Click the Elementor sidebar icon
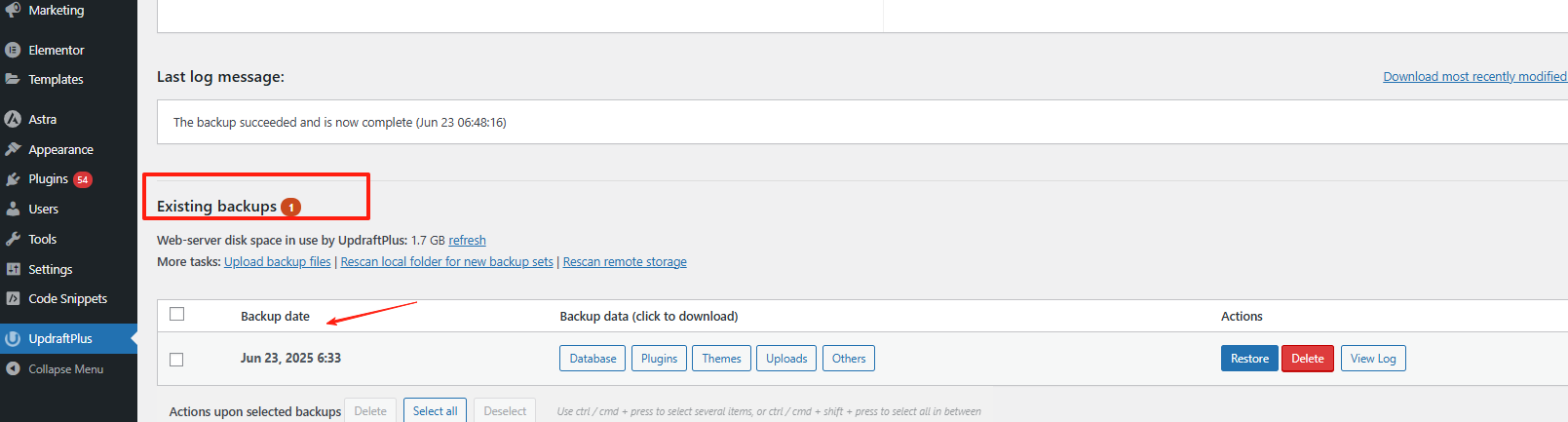 click(x=13, y=50)
